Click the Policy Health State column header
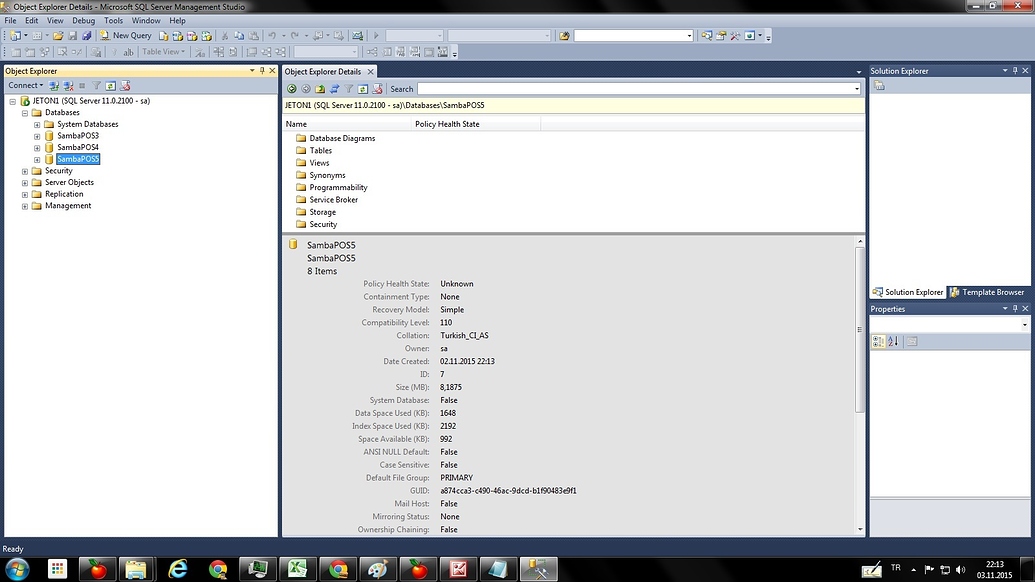1035x582 pixels. (447, 124)
